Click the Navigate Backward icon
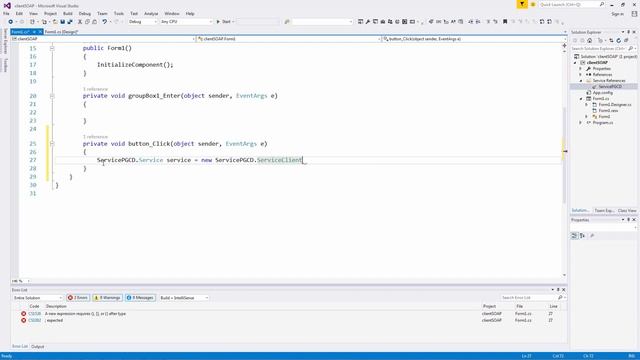Image resolution: width=640 pixels, height=360 pixels. coord(11,22)
